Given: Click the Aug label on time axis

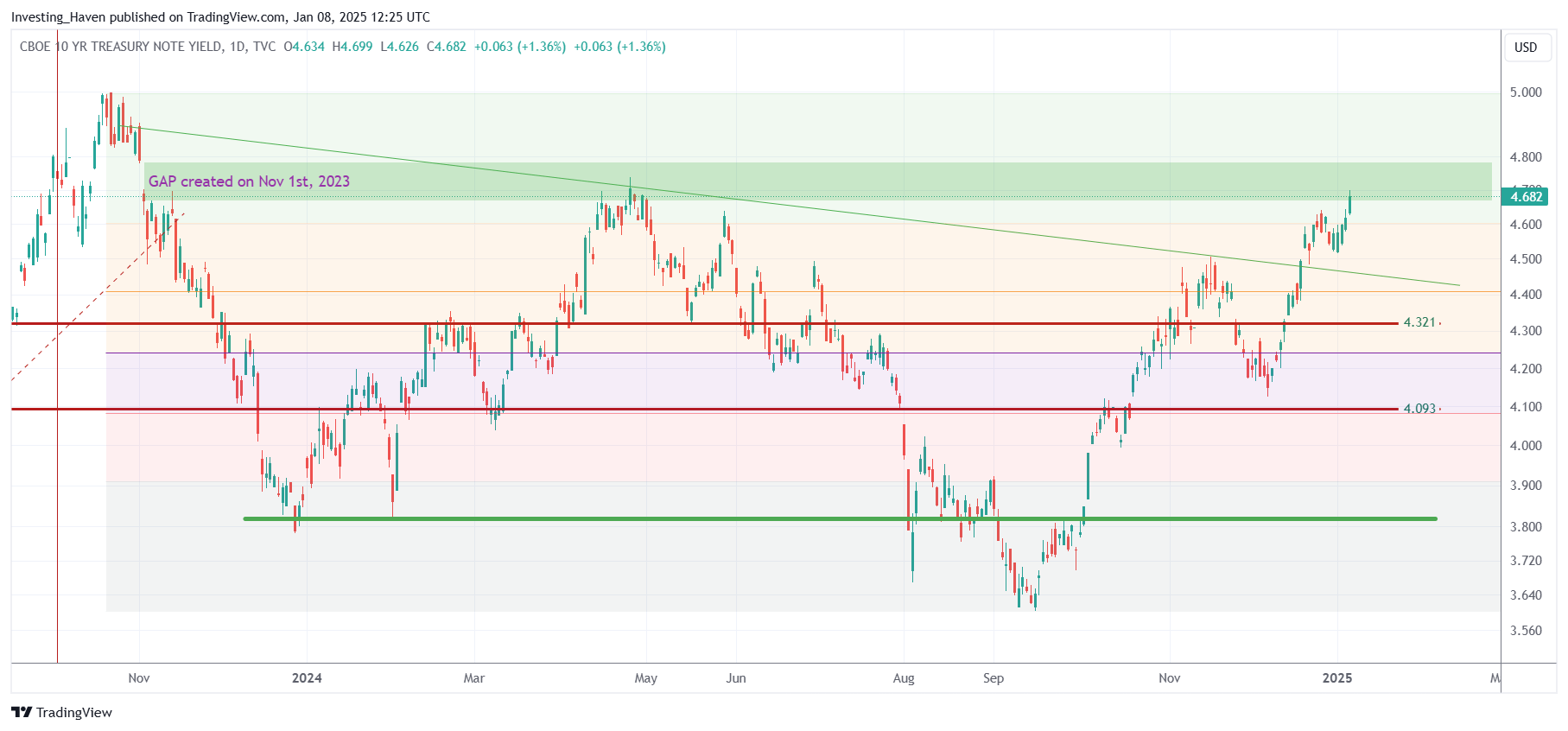Looking at the screenshot, I should (904, 678).
